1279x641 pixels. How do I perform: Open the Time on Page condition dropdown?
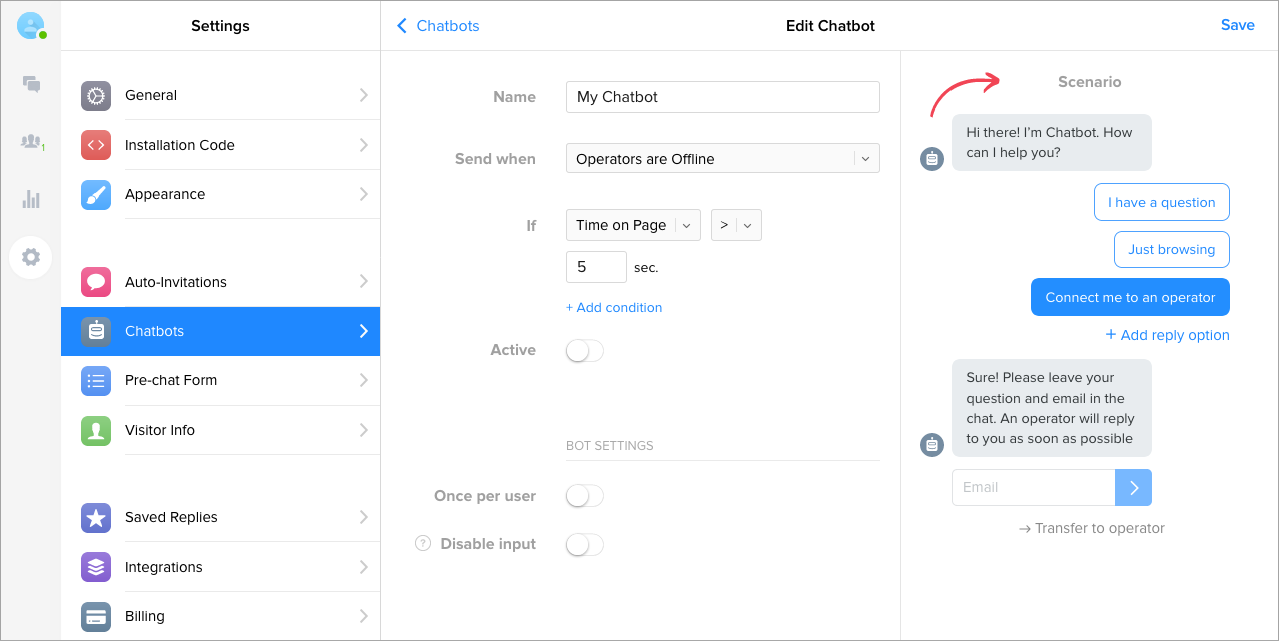pyautogui.click(x=633, y=225)
